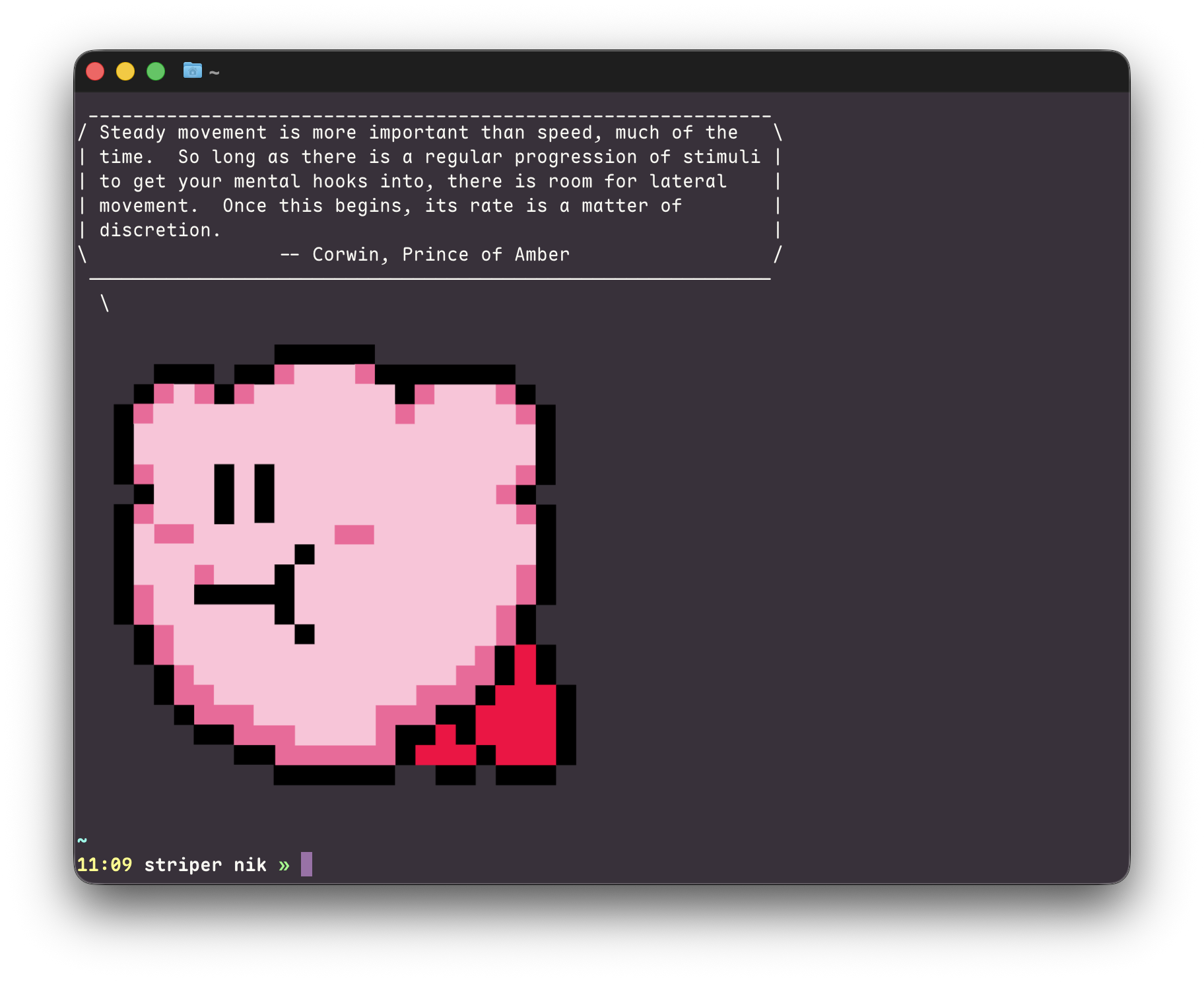This screenshot has height=982, width=1204.
Task: Click Kirby's left black eye
Action: pyautogui.click(x=224, y=494)
